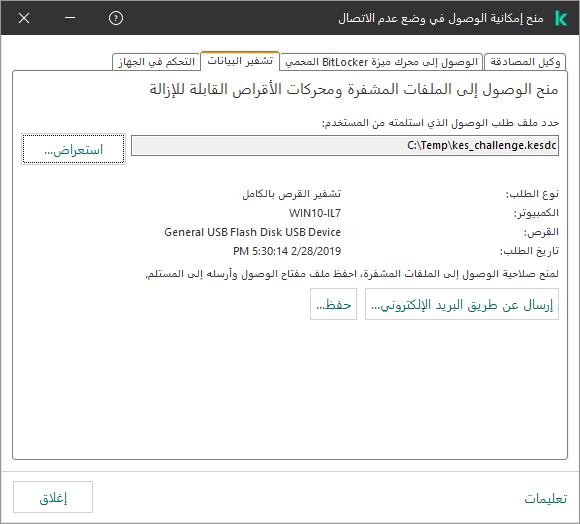Click the request date PM 5:30:14 2/28/2019
The width and height of the screenshot is (580, 524).
pos(287,251)
